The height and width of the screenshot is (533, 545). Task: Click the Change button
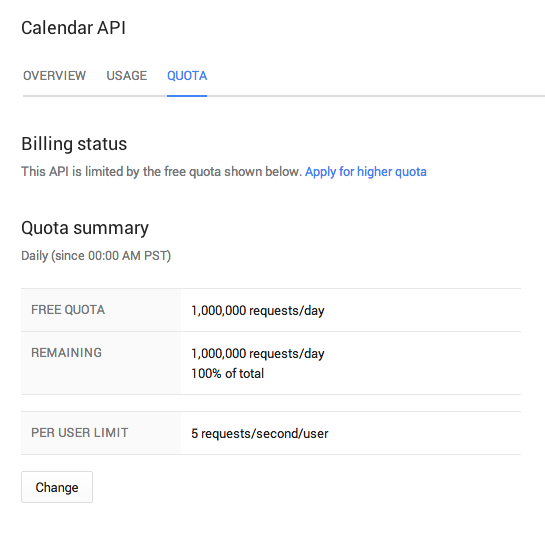(x=57, y=487)
